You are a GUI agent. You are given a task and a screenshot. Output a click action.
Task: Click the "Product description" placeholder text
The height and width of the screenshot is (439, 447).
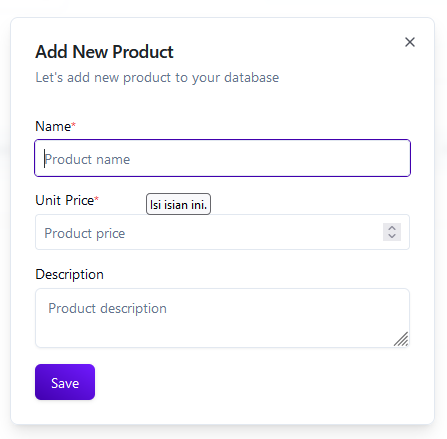[x=107, y=308]
